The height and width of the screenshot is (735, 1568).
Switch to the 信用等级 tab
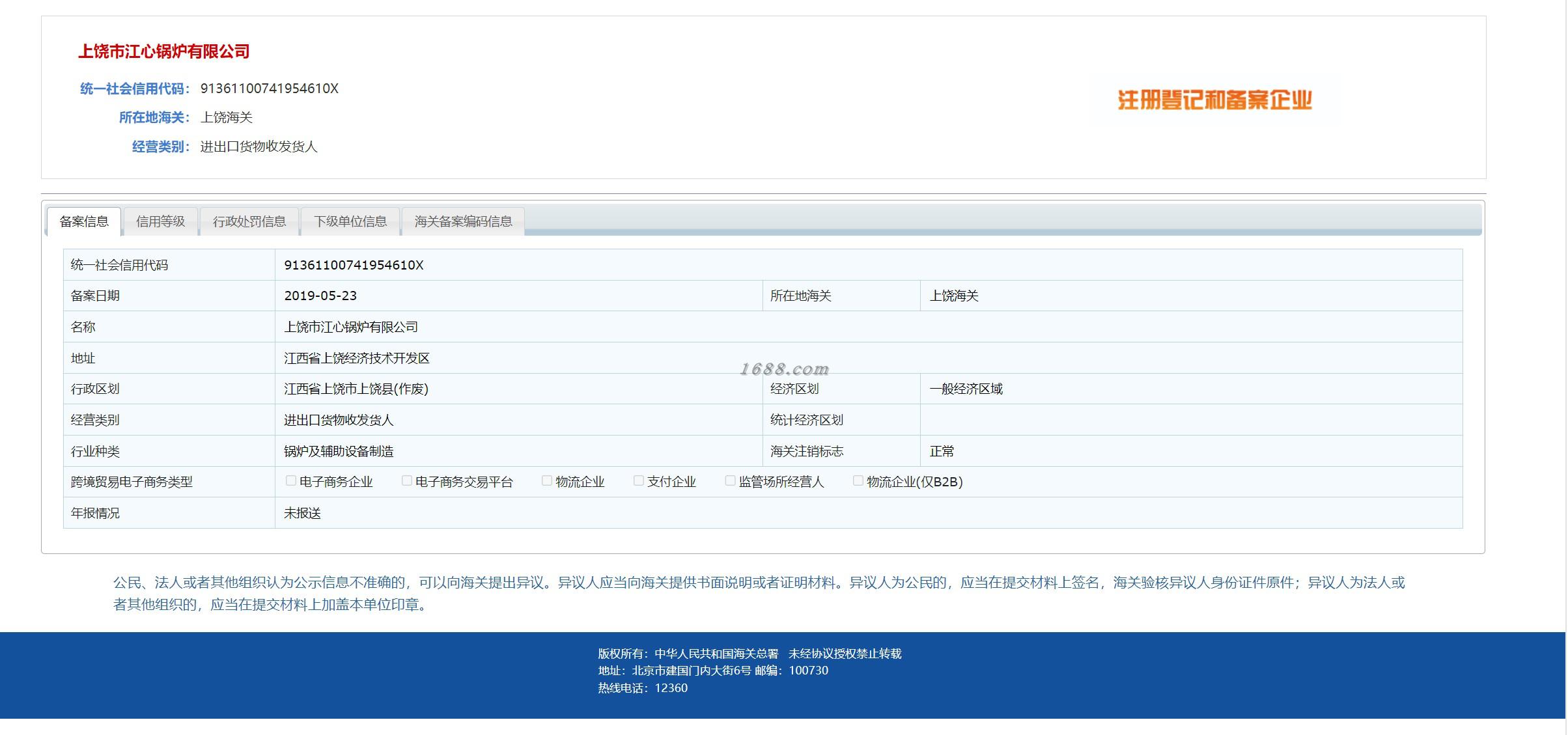click(160, 222)
